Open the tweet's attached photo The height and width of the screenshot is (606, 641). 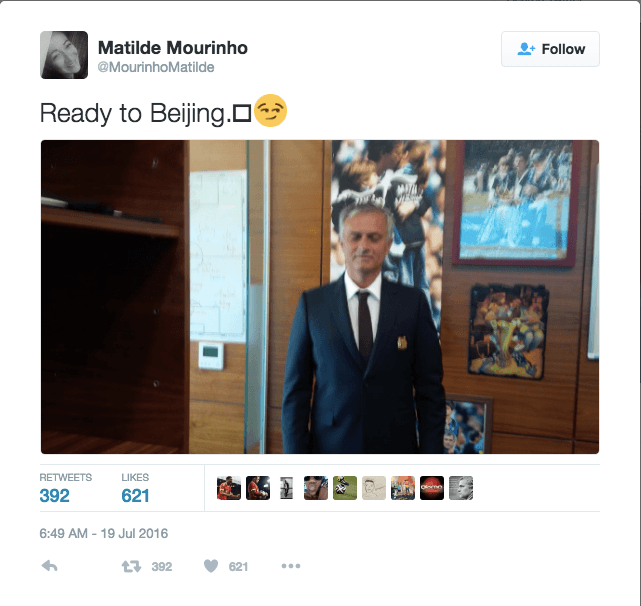point(320,297)
